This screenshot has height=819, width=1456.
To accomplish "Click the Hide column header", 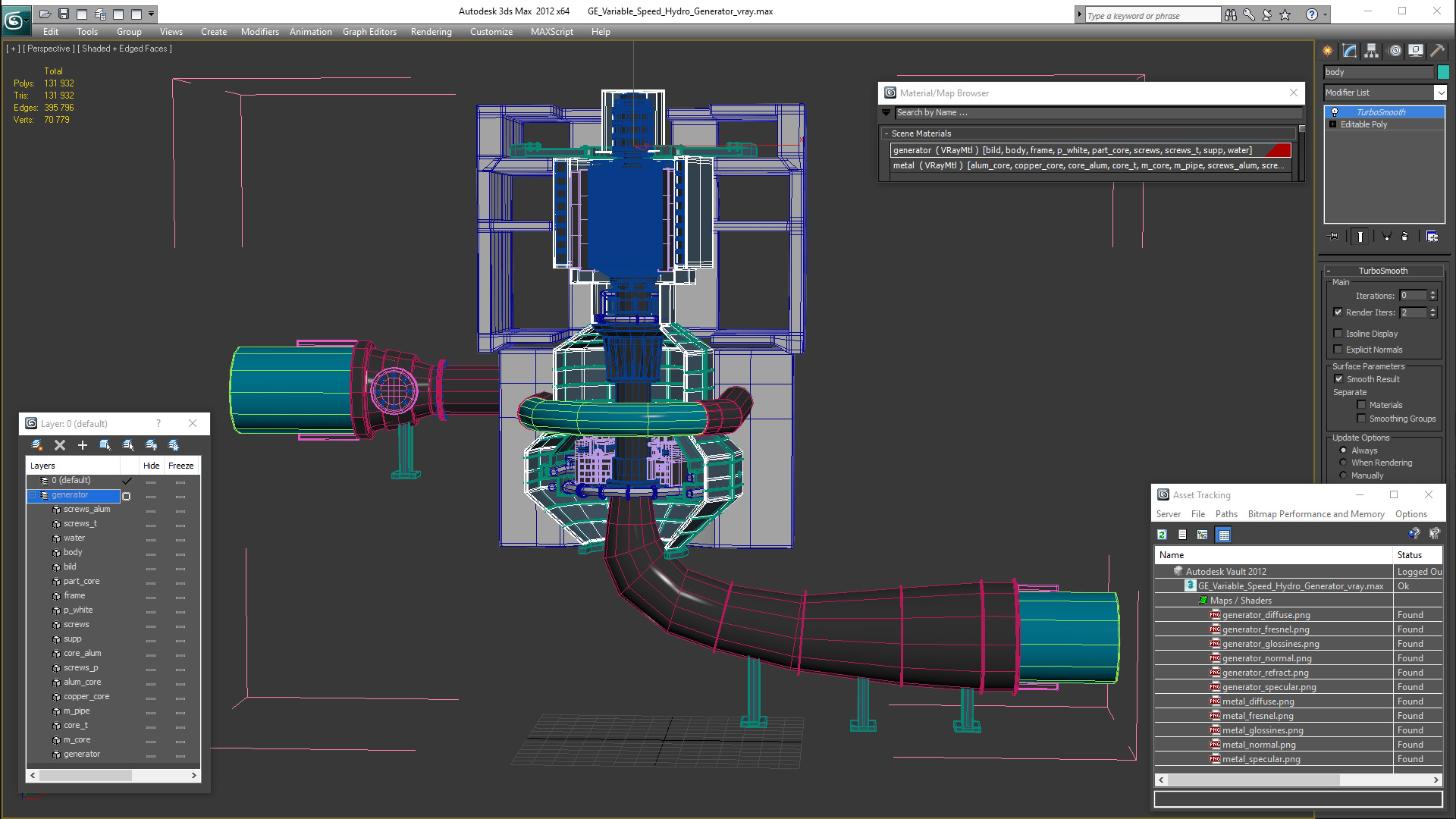I will pyautogui.click(x=151, y=466).
